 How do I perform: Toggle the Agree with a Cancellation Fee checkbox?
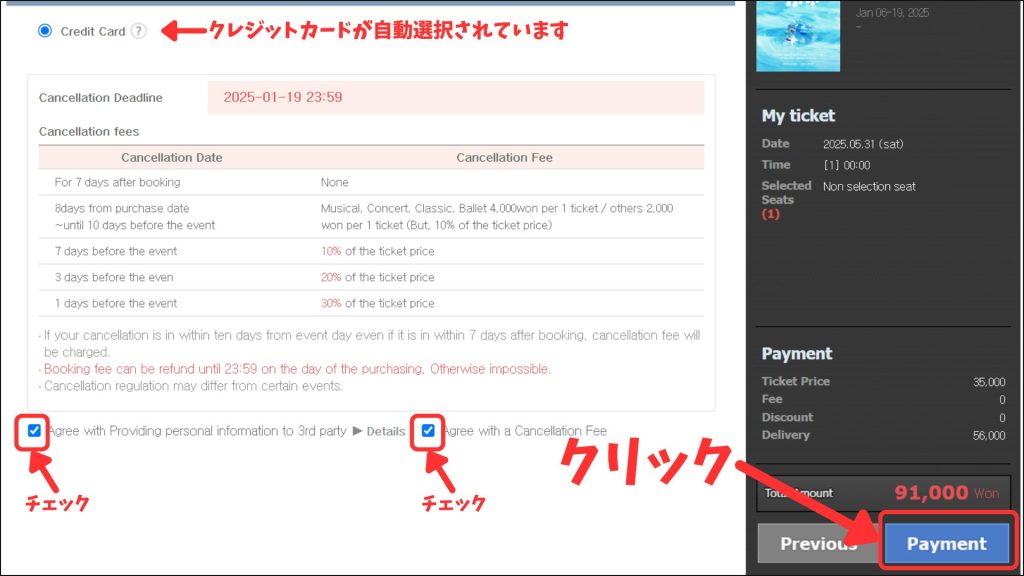click(429, 431)
